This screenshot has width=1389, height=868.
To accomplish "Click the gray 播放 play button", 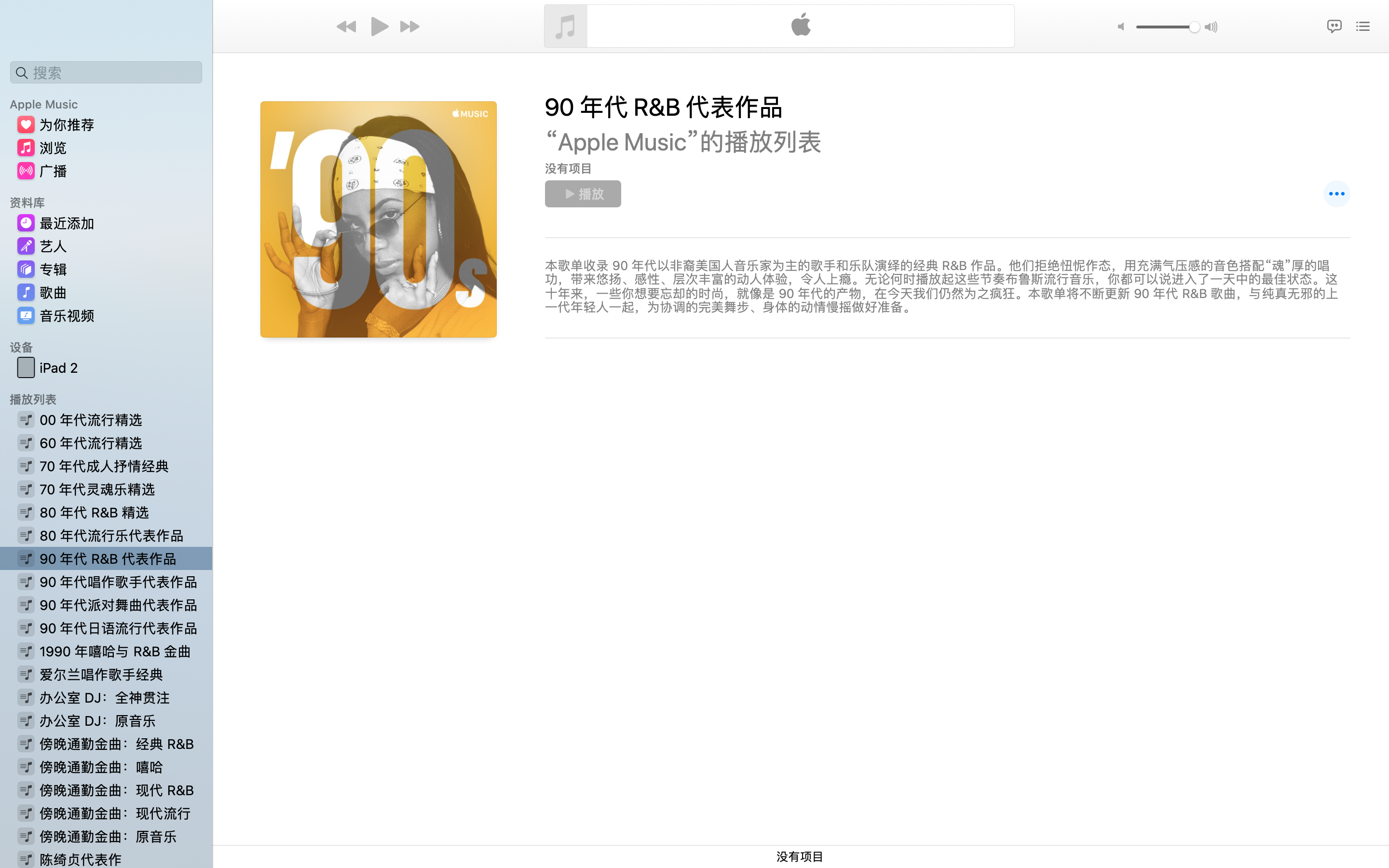I will [583, 194].
